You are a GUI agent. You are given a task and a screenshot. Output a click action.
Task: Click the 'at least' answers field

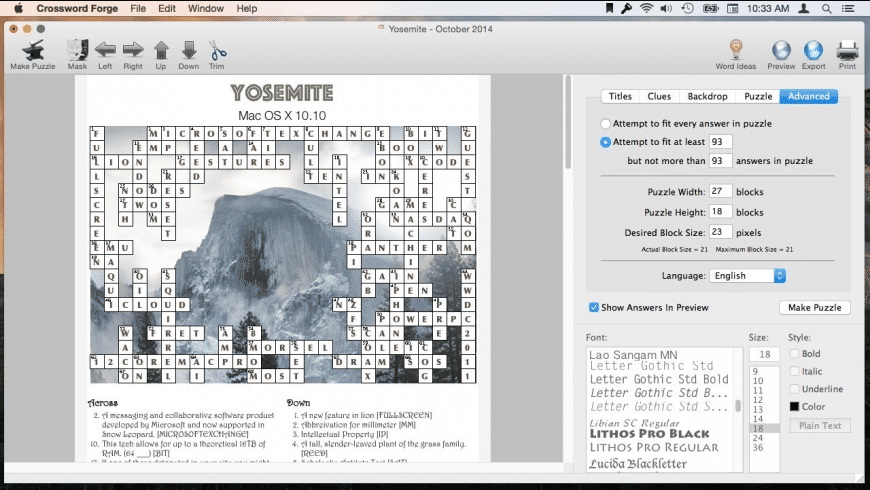pos(720,142)
